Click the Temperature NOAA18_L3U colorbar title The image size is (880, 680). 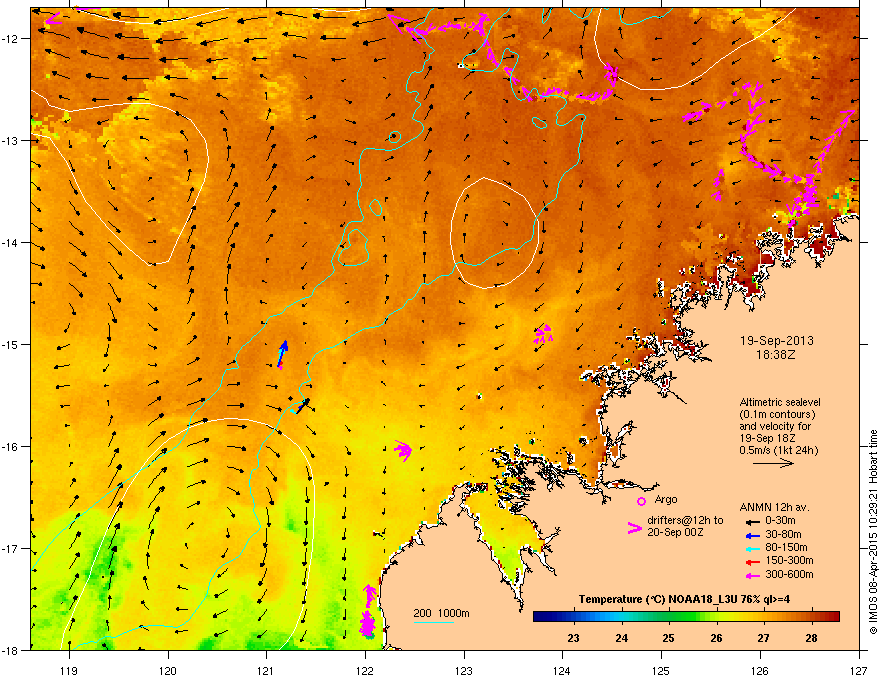(x=684, y=599)
